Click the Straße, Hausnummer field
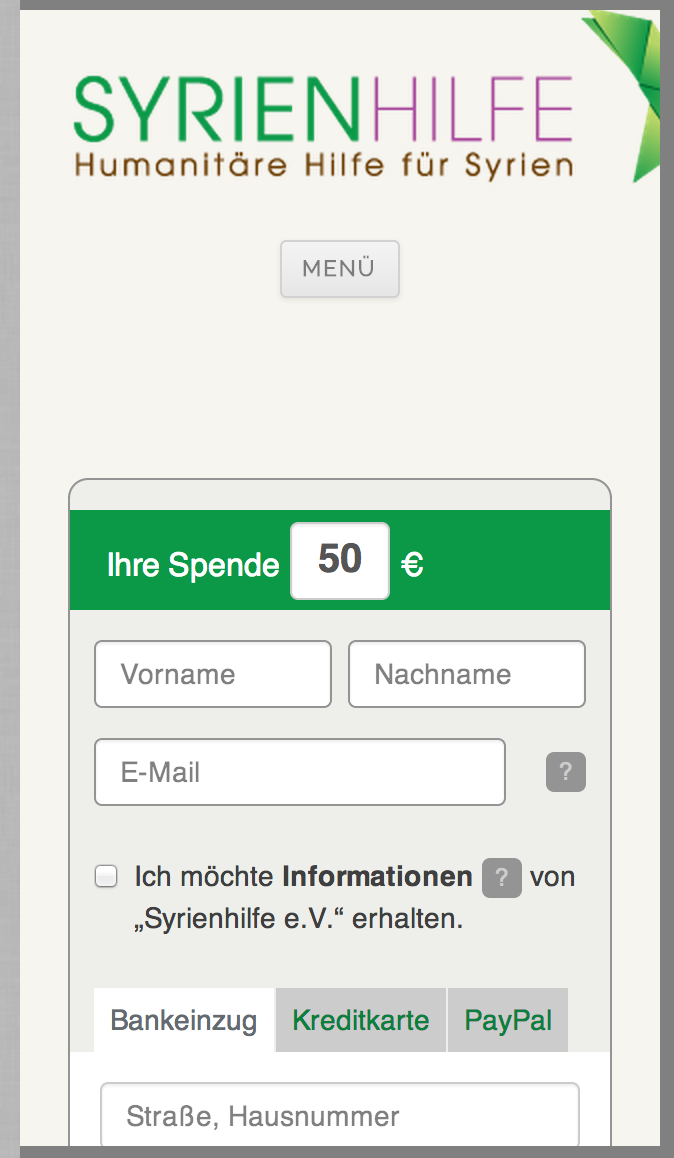Viewport: 674px width, 1158px height. pos(339,1116)
